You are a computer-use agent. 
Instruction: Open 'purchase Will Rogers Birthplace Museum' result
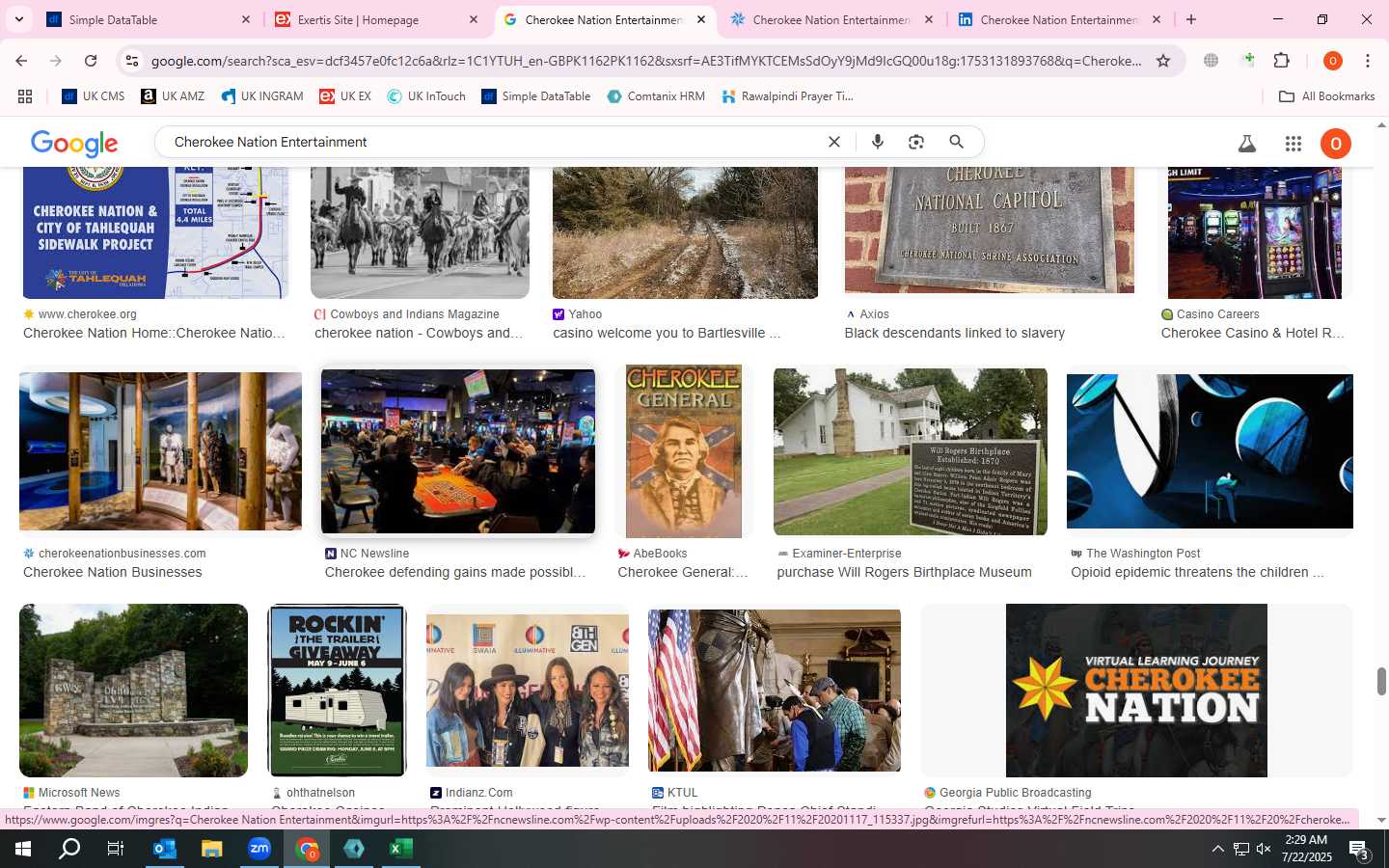pos(904,573)
